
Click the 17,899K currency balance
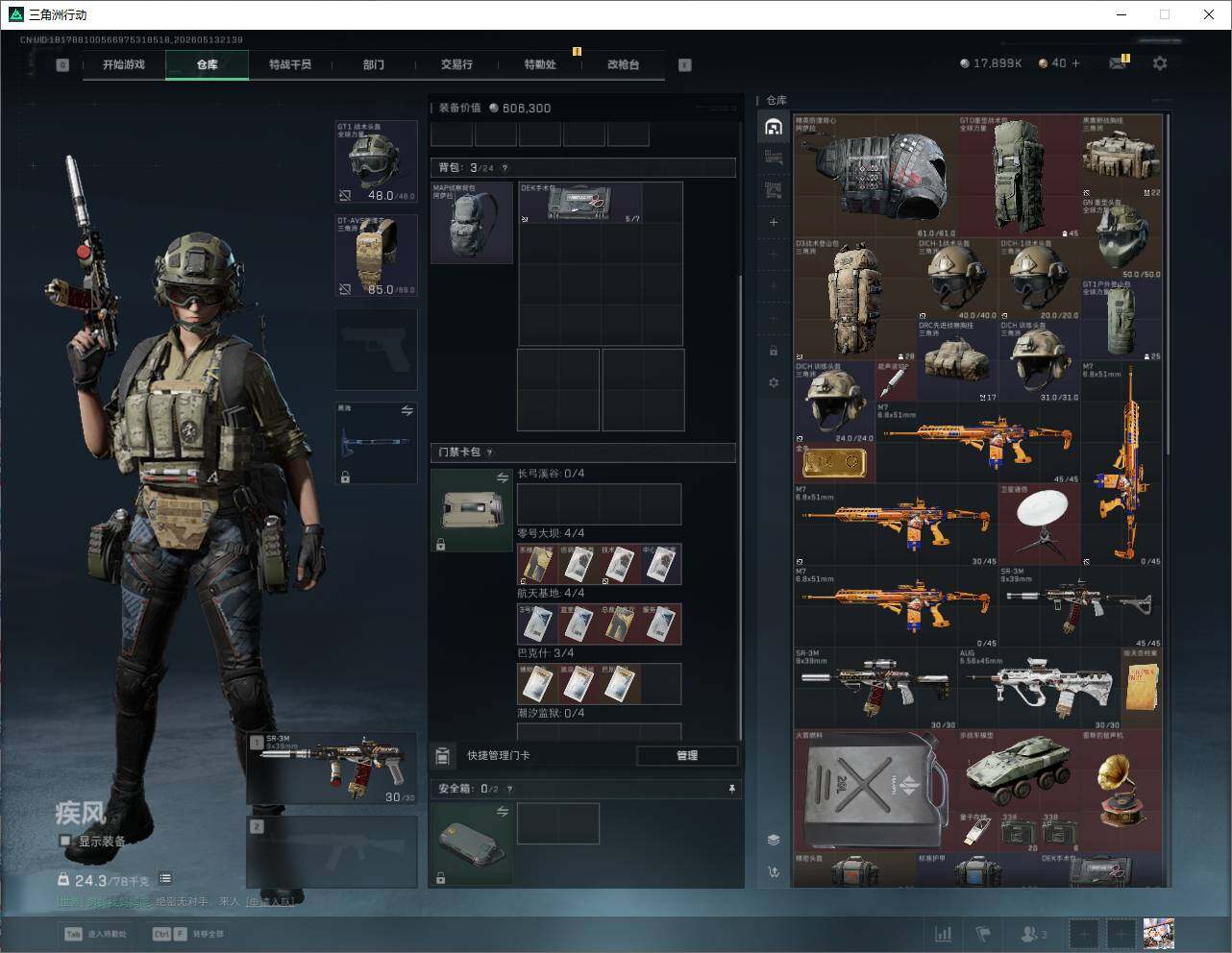coord(991,63)
